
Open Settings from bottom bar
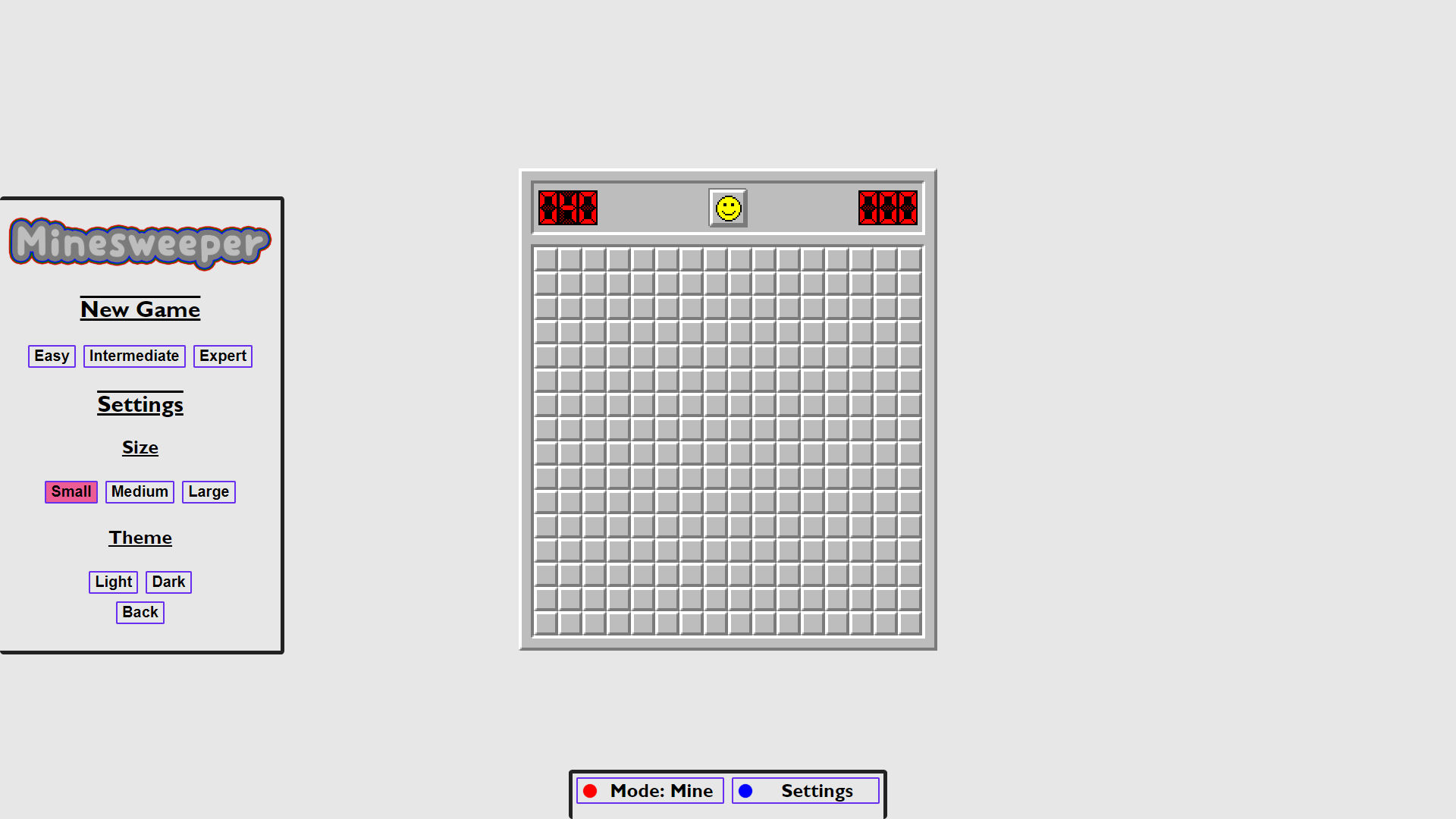(805, 791)
